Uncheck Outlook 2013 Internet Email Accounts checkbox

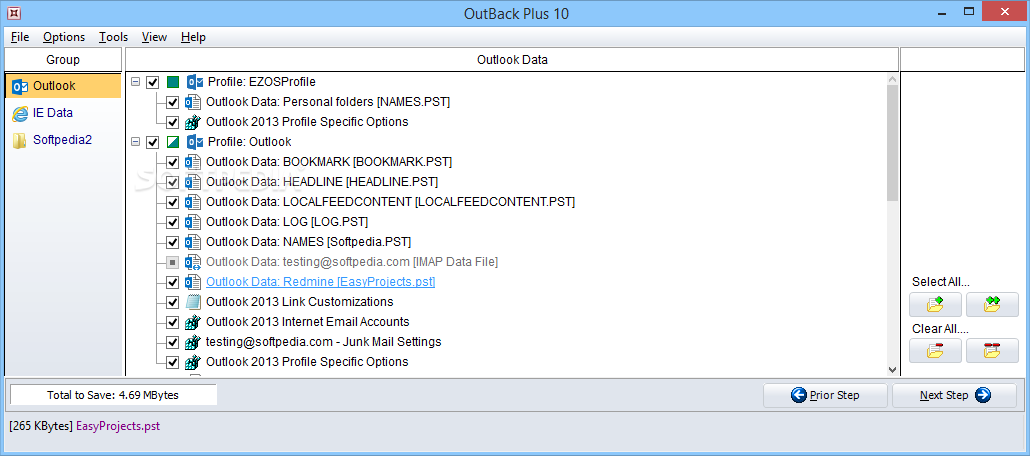click(173, 322)
